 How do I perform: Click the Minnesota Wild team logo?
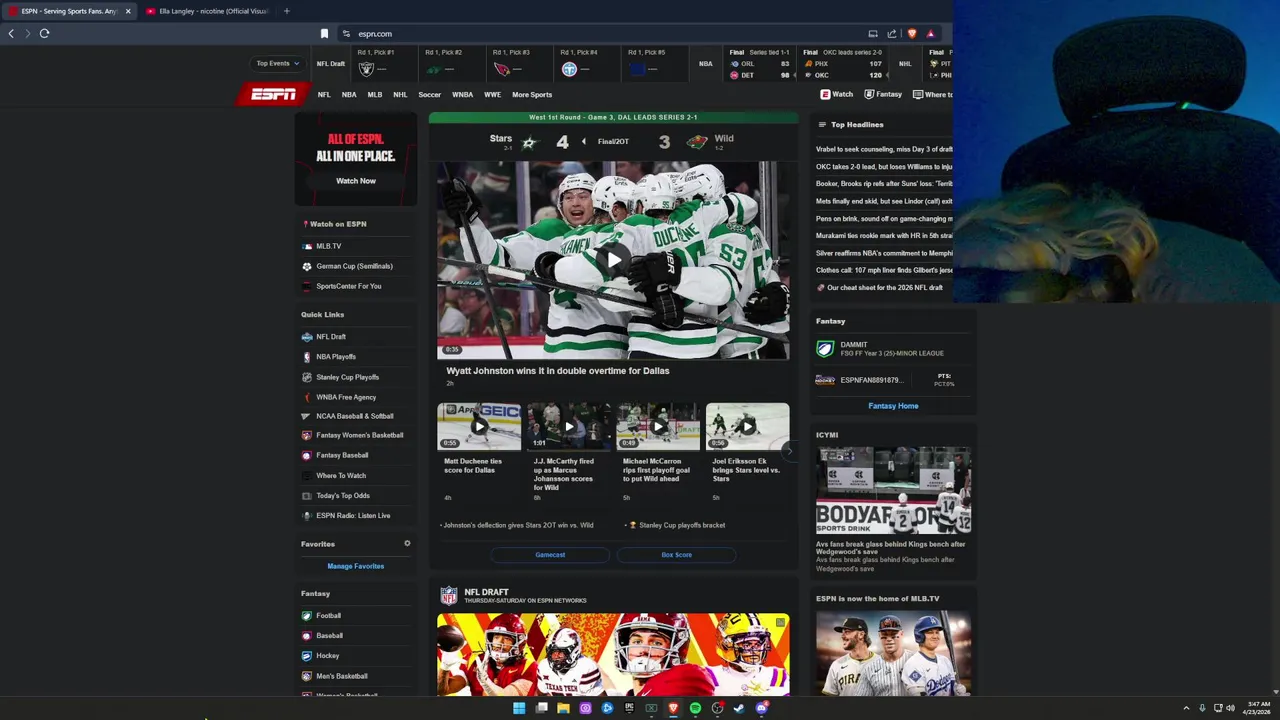pos(697,142)
